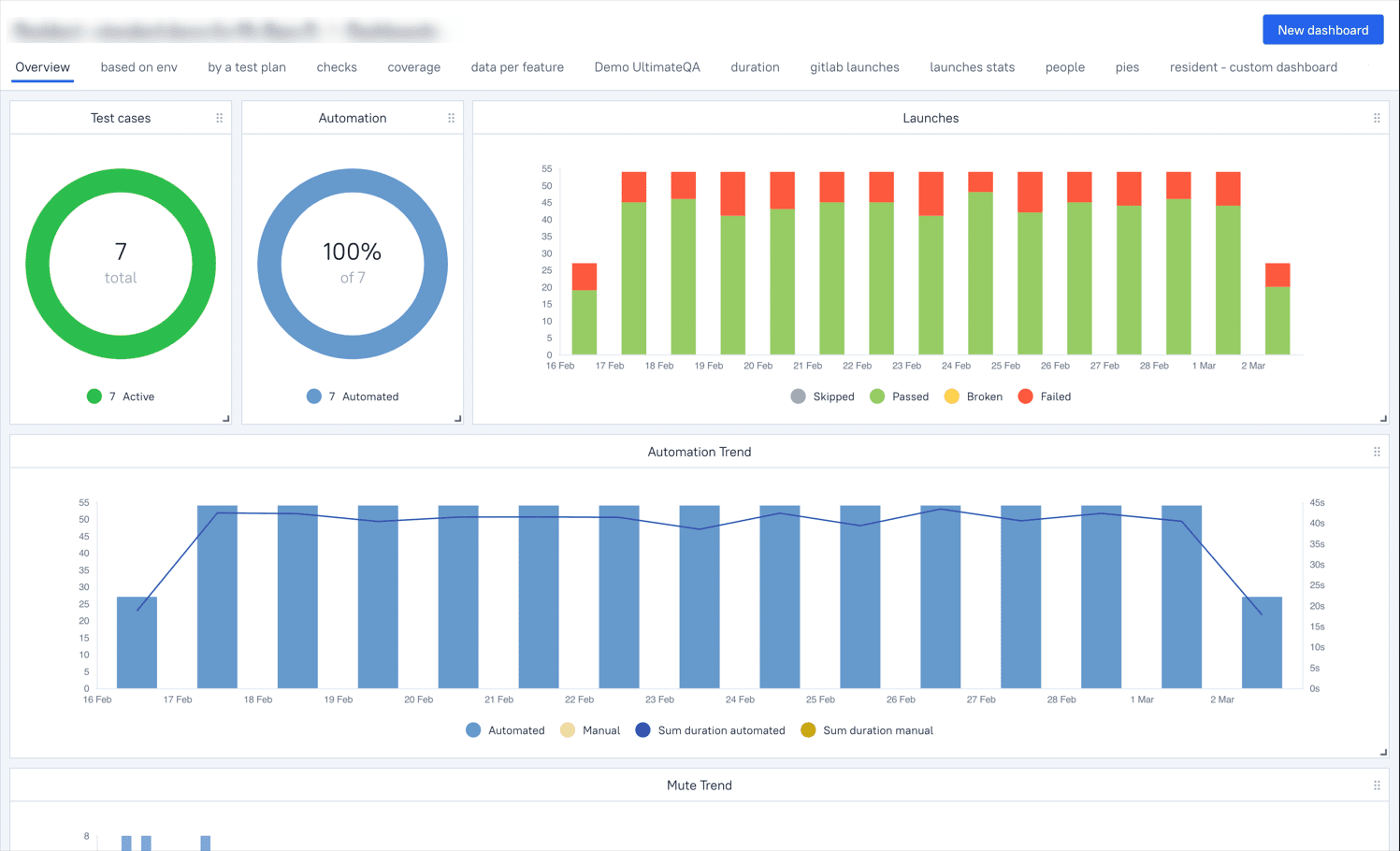
Task: Switch to the launches stats tab
Action: point(972,67)
